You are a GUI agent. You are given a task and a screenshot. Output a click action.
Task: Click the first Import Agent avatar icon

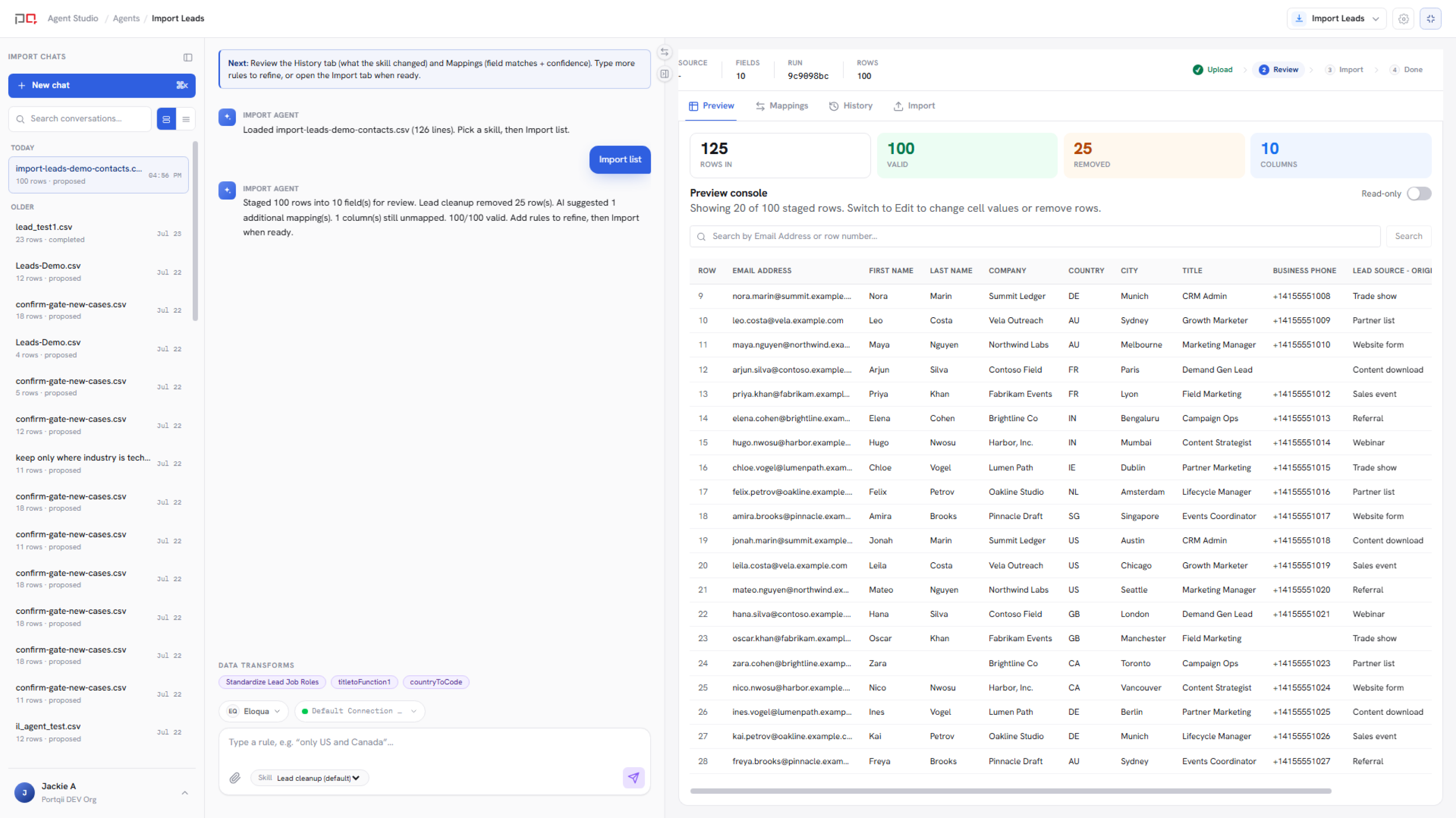click(x=227, y=117)
